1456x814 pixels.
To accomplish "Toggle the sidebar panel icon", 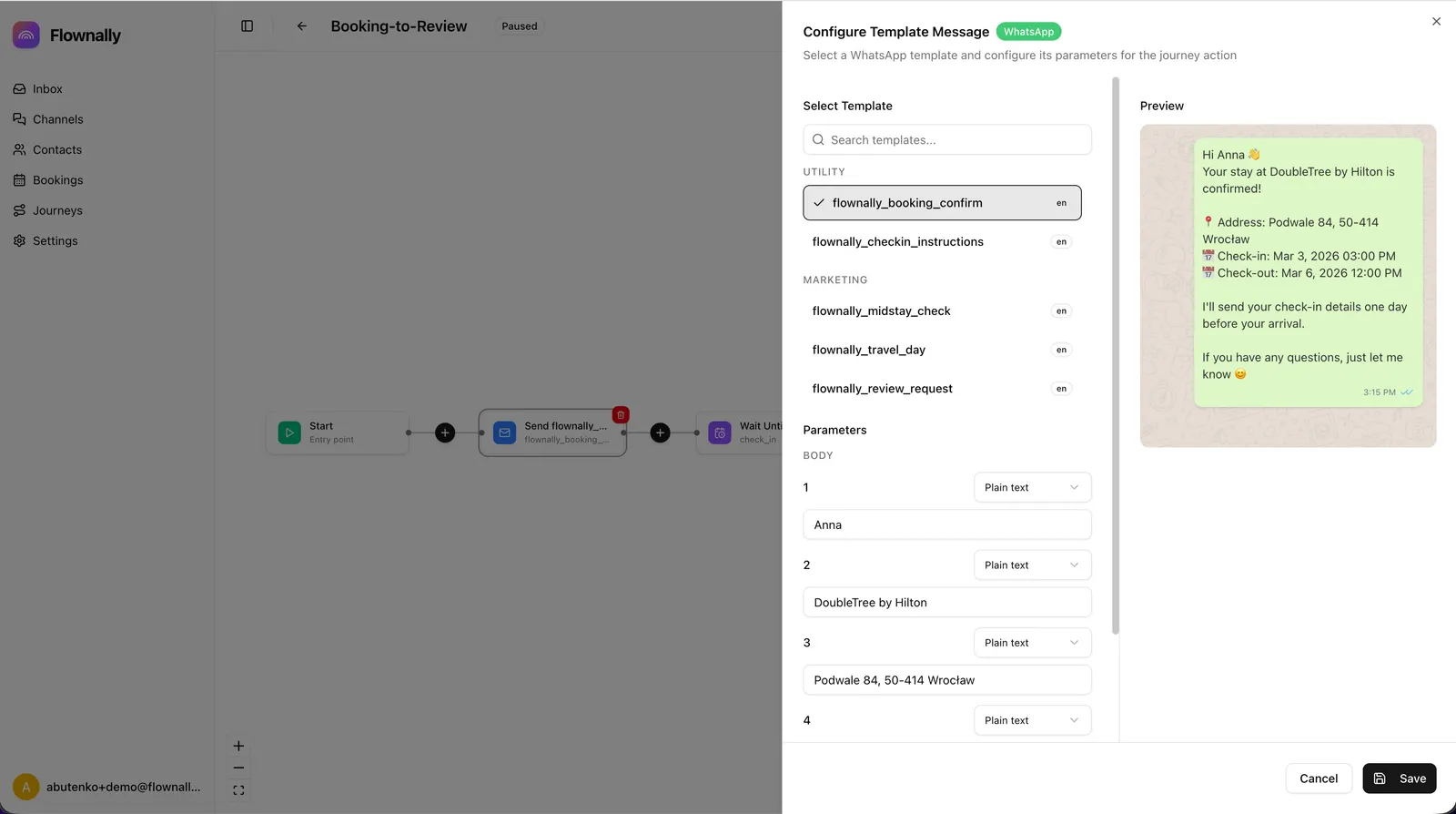I will coord(247,26).
